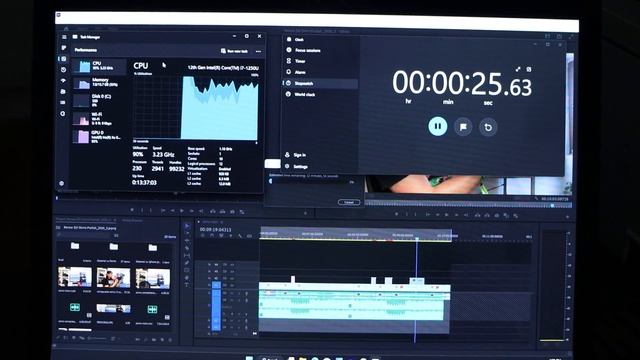Click Run new task in Task Manager
Screen dimensions: 640x360
pyautogui.click(x=234, y=51)
